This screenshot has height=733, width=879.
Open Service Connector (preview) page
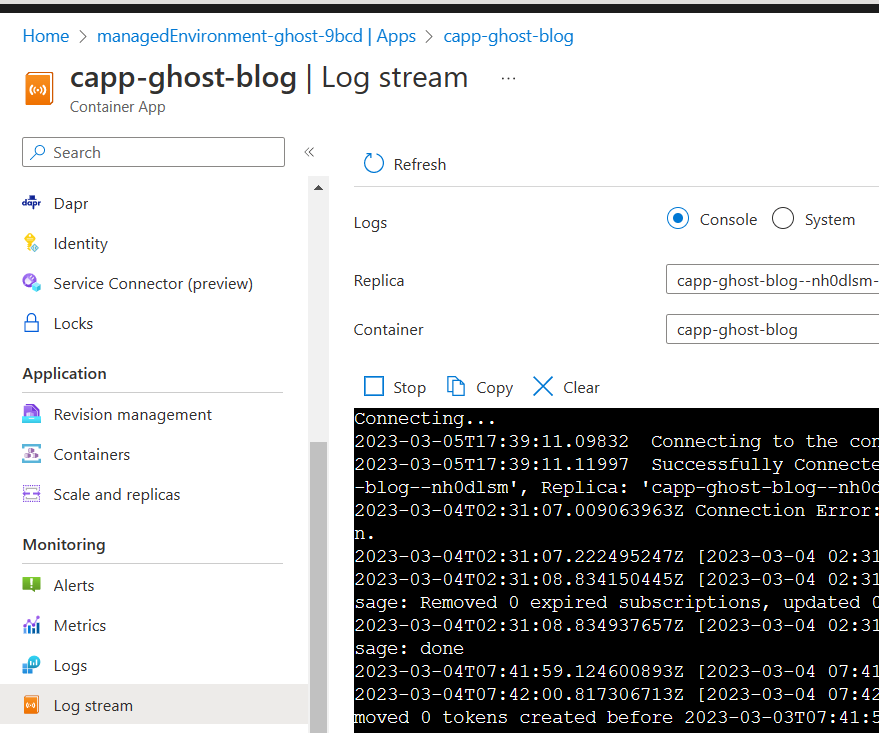coord(153,284)
